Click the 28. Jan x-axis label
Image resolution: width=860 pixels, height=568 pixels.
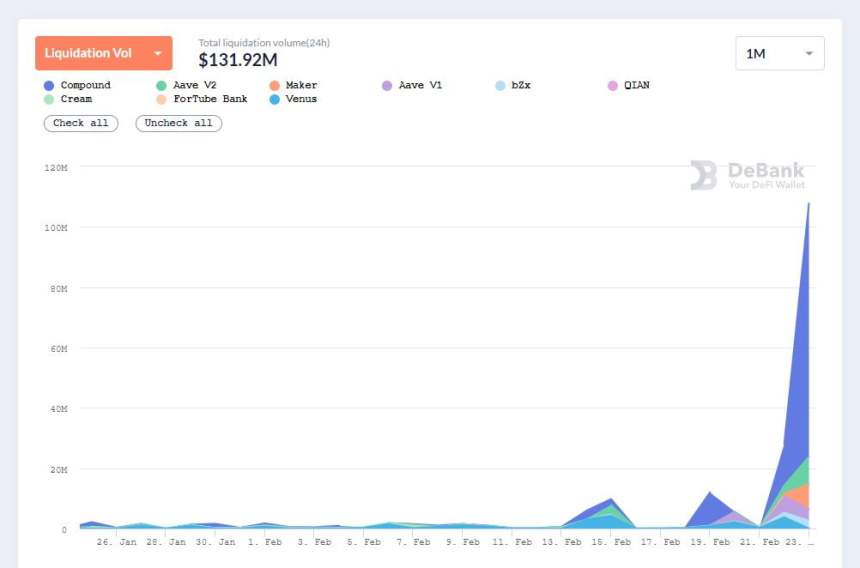coord(166,542)
